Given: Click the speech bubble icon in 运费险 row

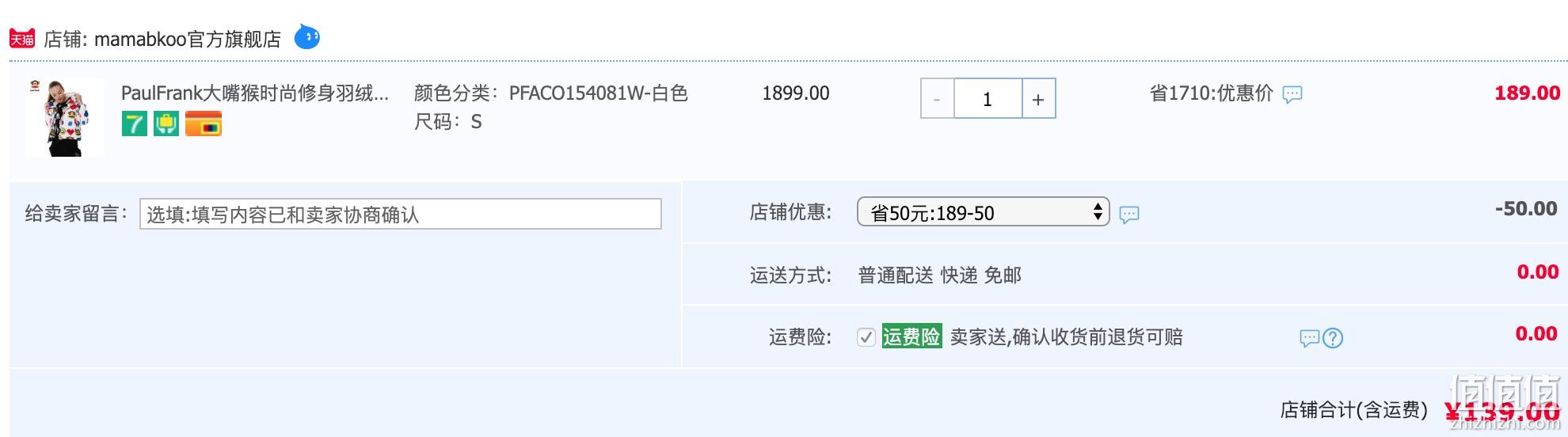Looking at the screenshot, I should [1310, 339].
